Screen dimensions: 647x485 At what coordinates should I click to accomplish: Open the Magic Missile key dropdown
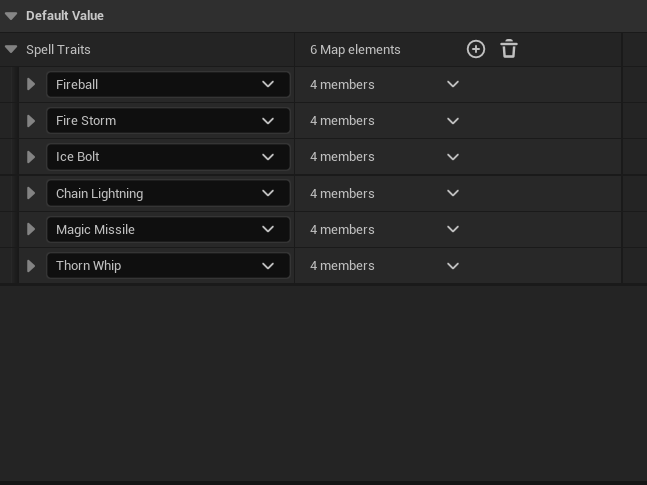(x=168, y=229)
